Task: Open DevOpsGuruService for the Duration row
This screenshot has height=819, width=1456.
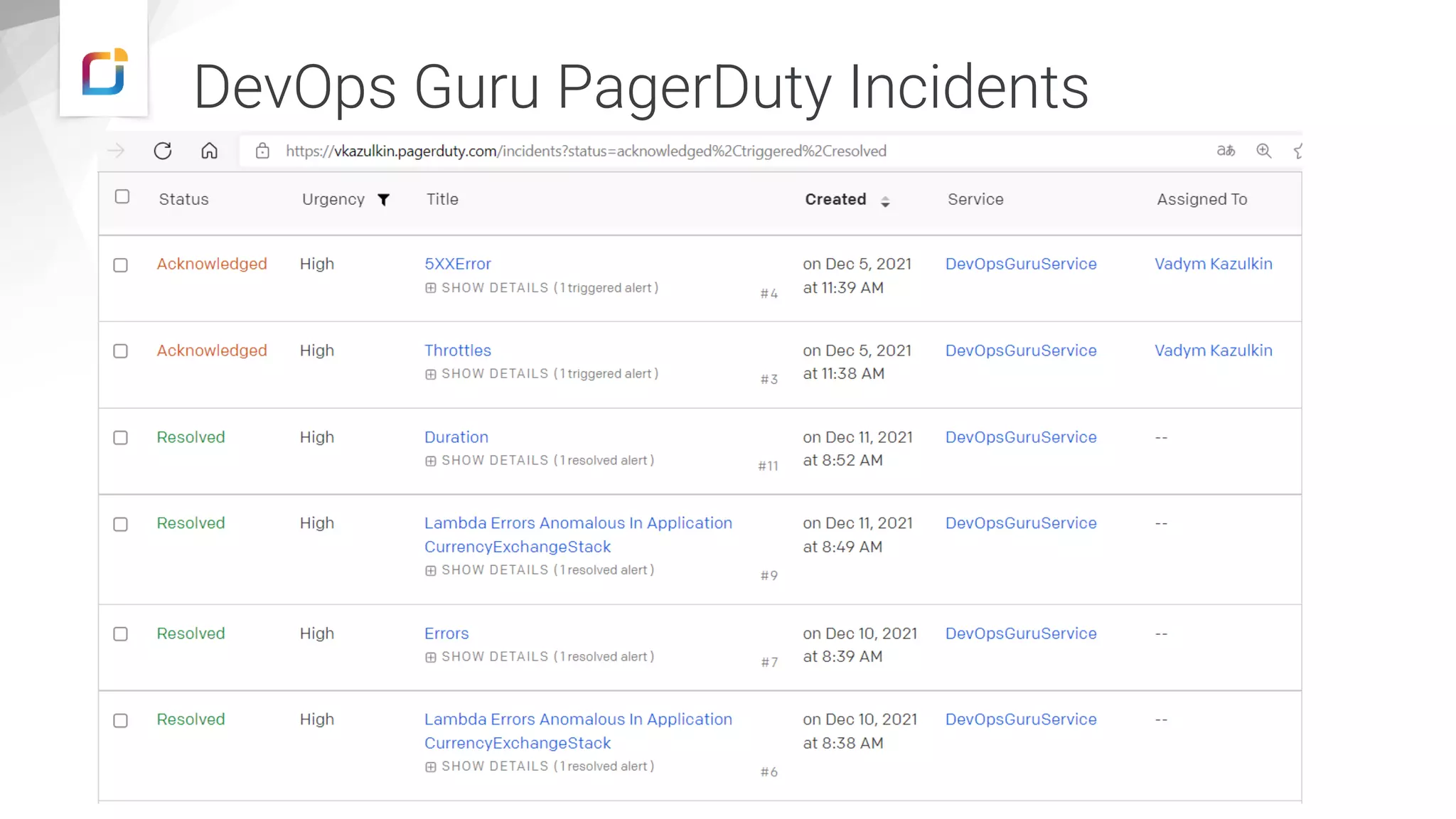Action: click(x=1021, y=437)
